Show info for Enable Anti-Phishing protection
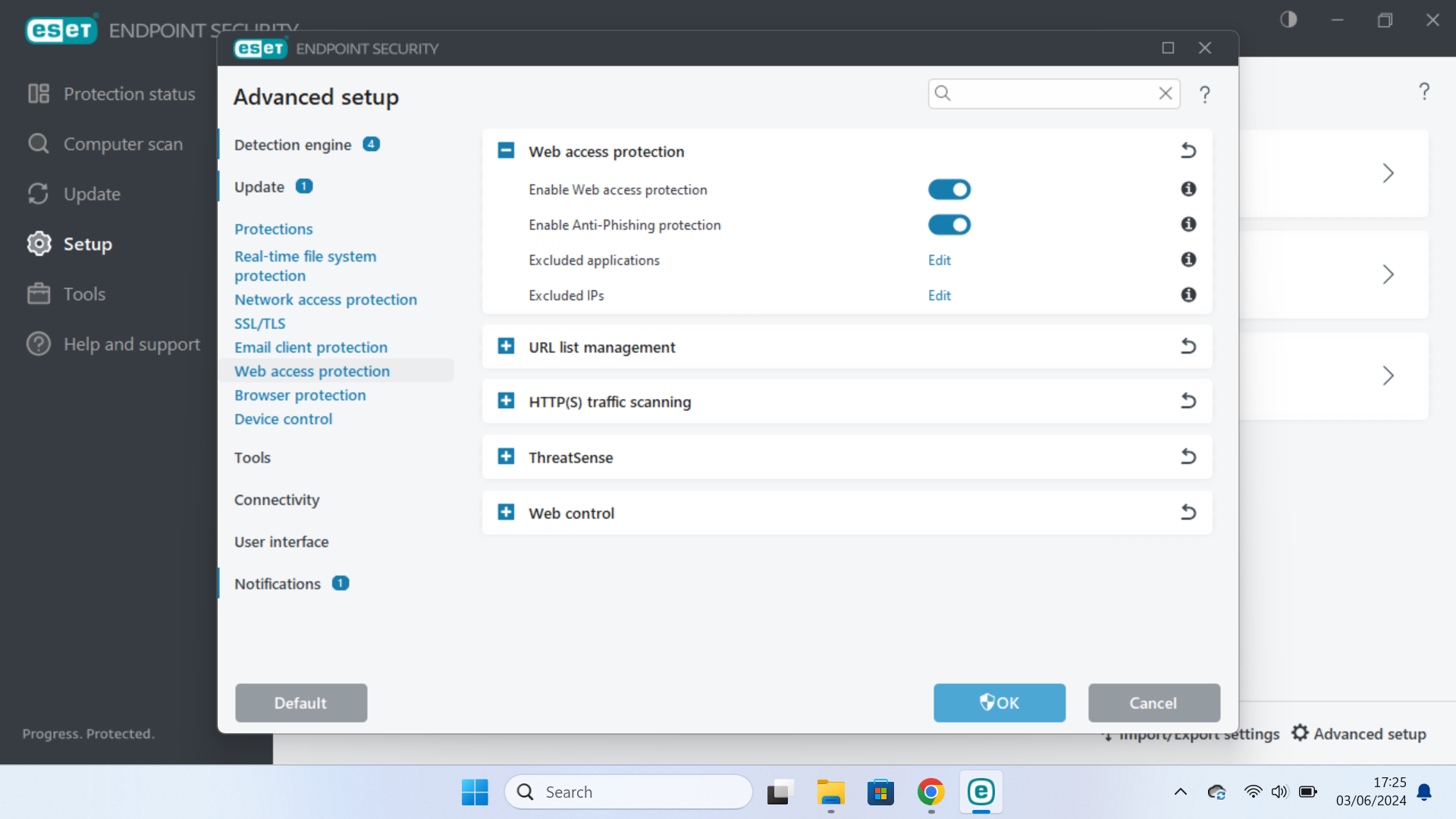Screen dimensions: 1456x819 [1188, 224]
